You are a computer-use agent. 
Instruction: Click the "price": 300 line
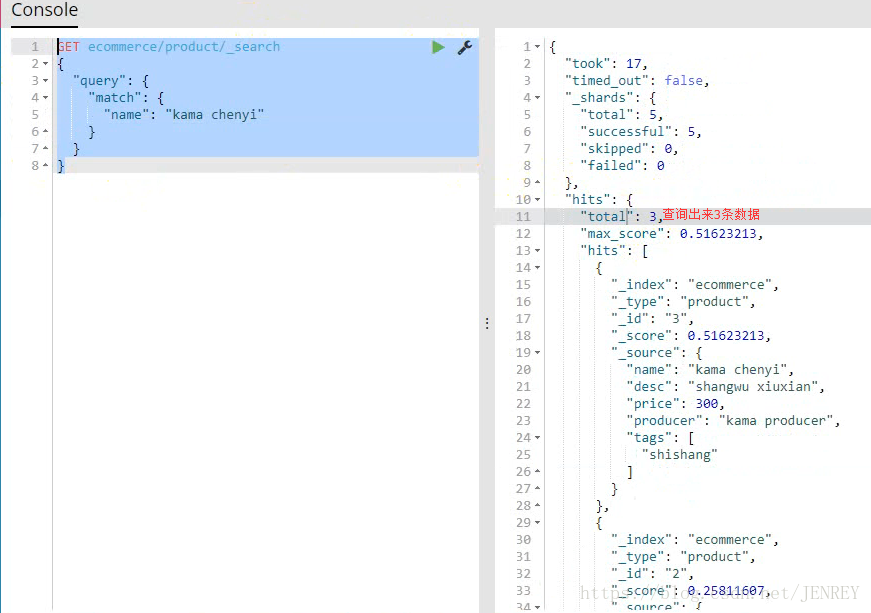click(x=675, y=404)
